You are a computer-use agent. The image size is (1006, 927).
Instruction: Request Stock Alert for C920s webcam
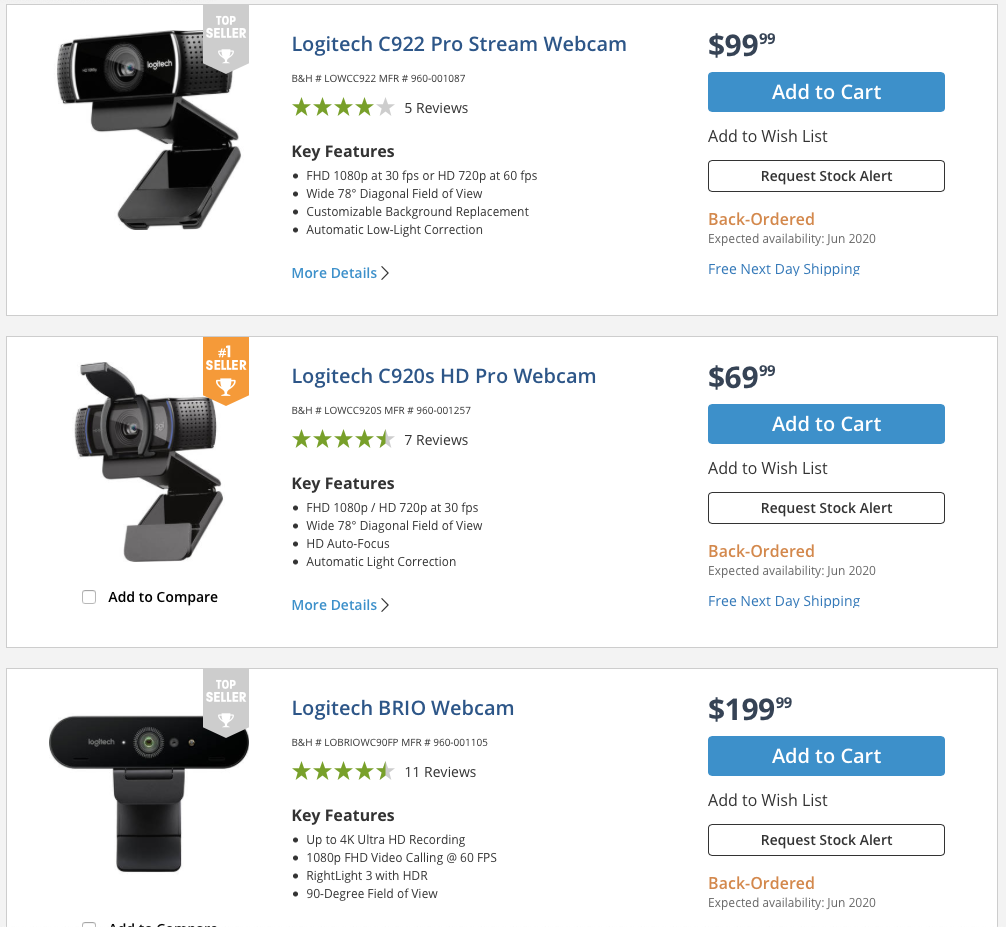pyautogui.click(x=826, y=508)
